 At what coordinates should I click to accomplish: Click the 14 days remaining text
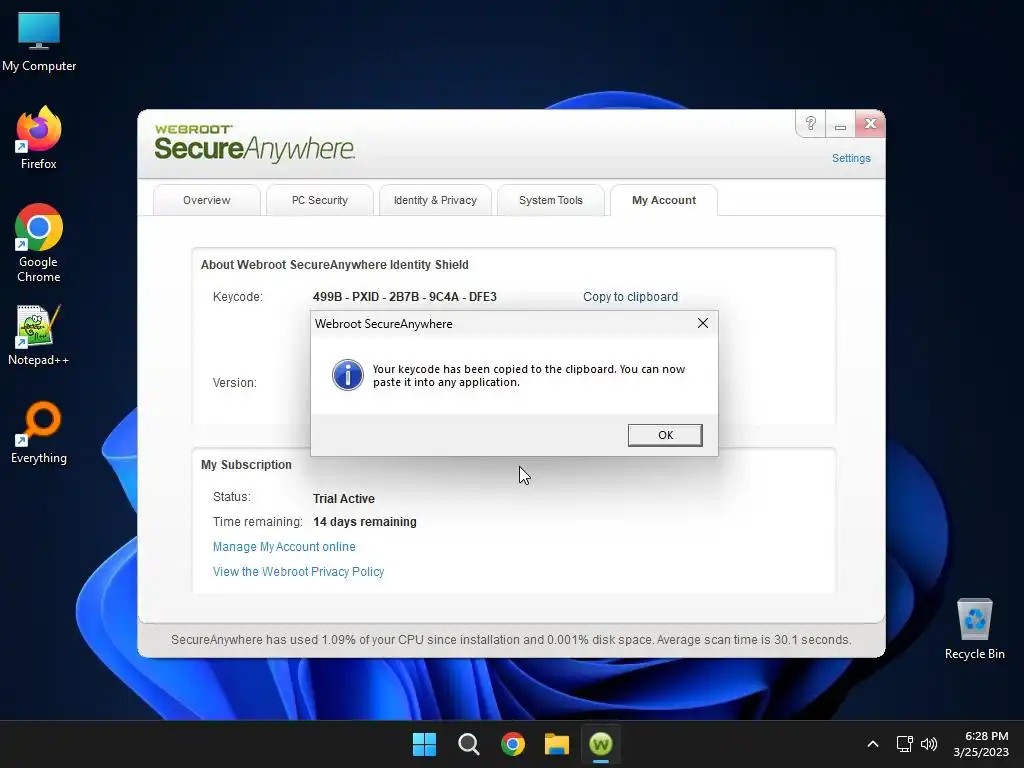tap(364, 522)
